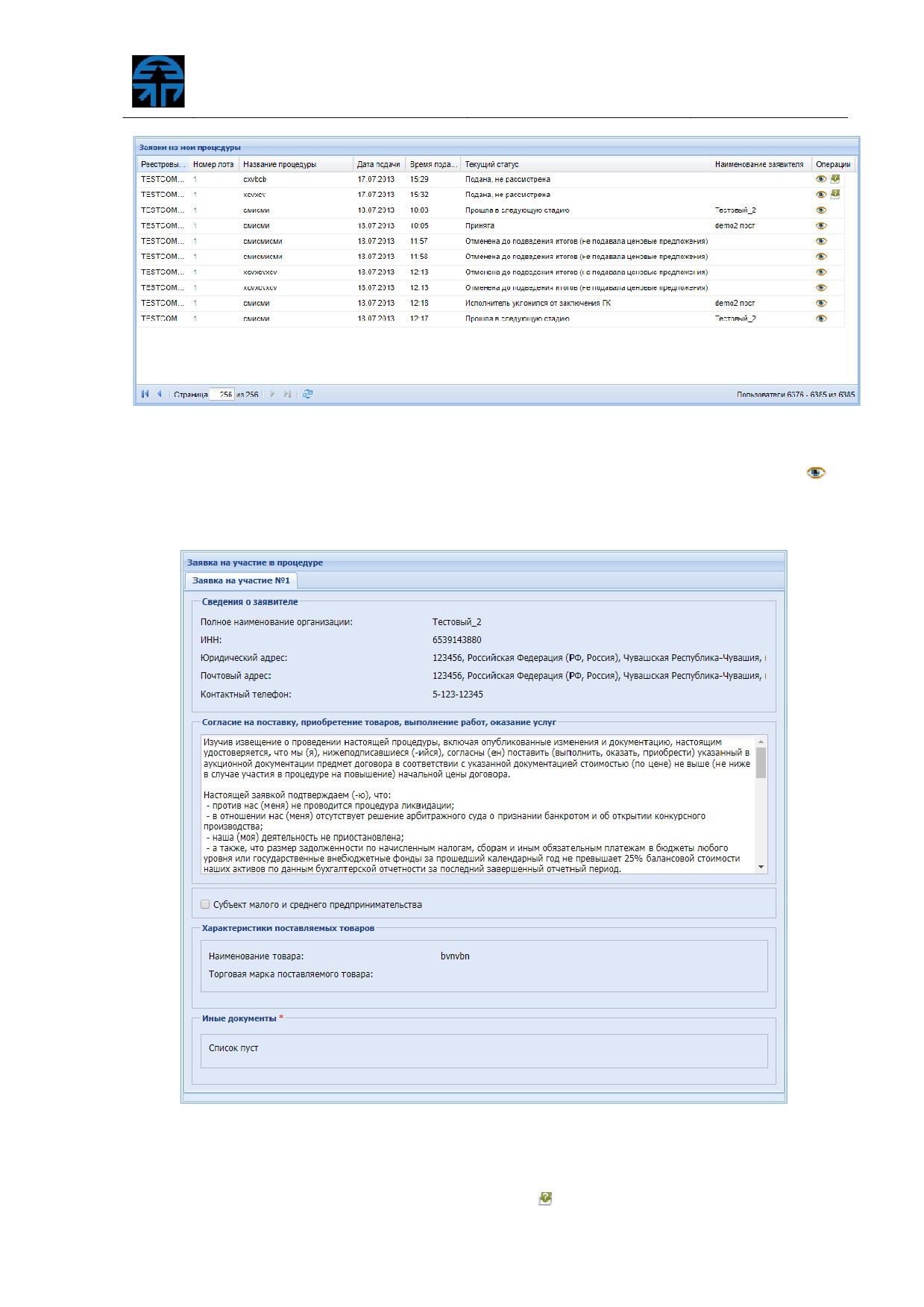View the cxvbcb application via eye icon

tap(821, 179)
